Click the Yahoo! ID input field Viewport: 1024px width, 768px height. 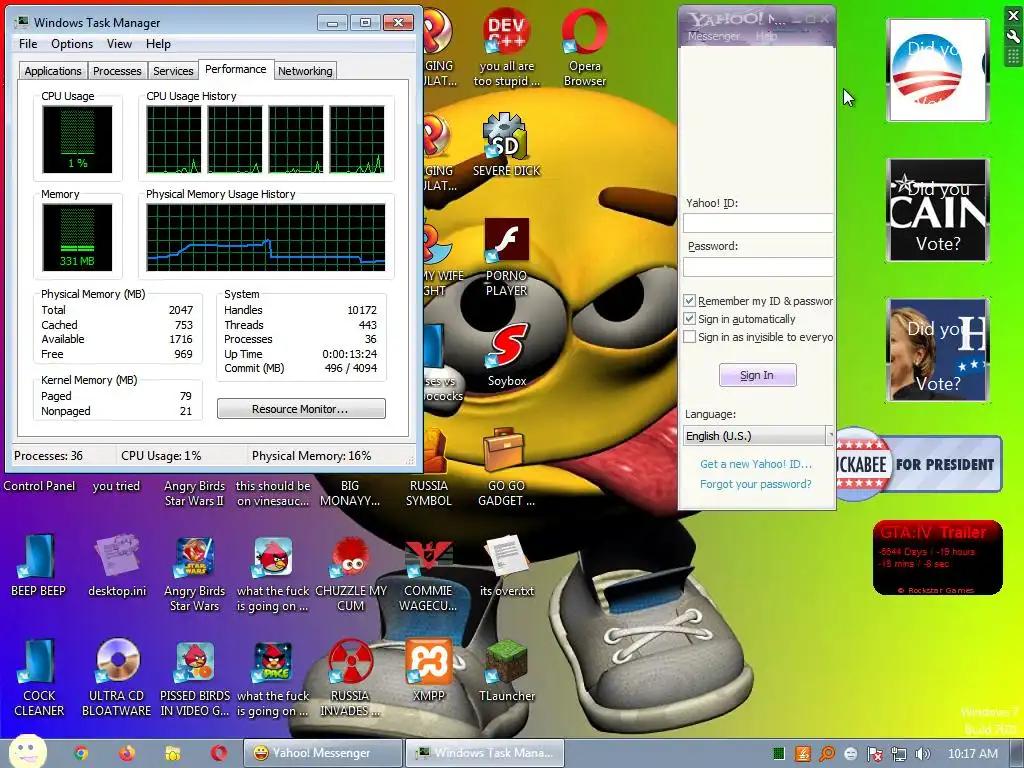pos(758,223)
